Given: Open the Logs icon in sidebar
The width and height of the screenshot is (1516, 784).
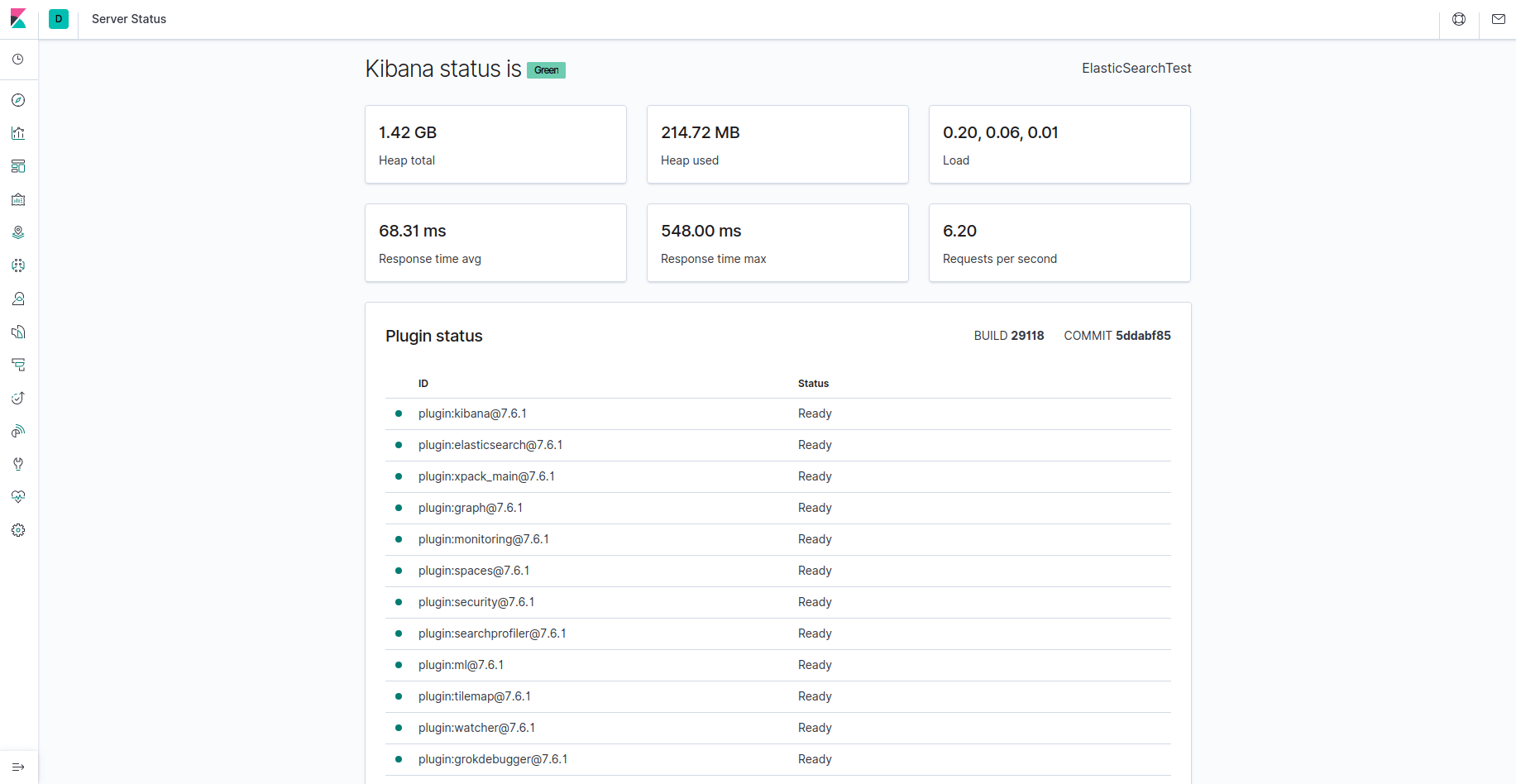Looking at the screenshot, I should tap(18, 365).
